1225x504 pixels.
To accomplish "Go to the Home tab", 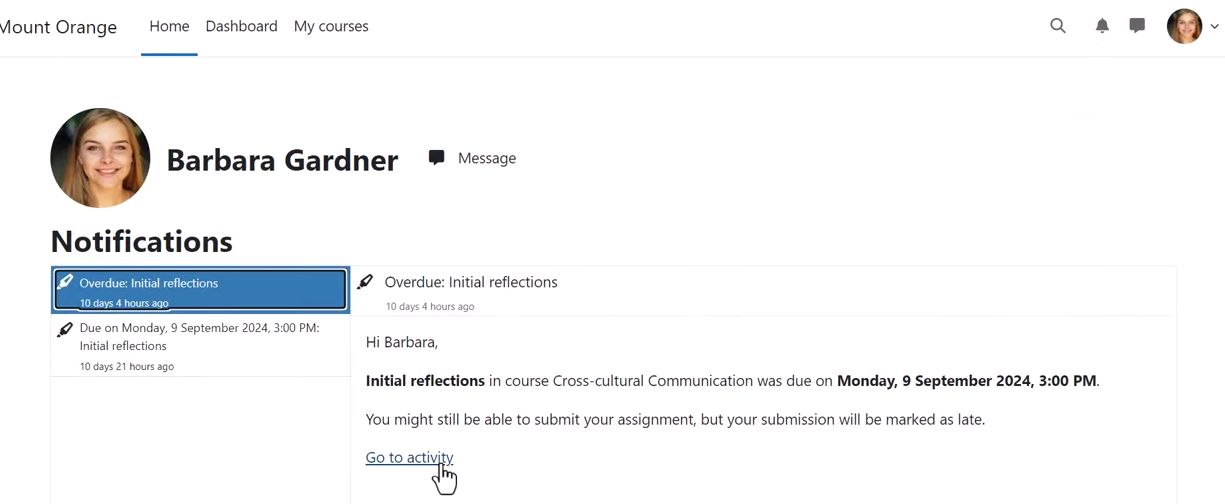I will (x=169, y=27).
